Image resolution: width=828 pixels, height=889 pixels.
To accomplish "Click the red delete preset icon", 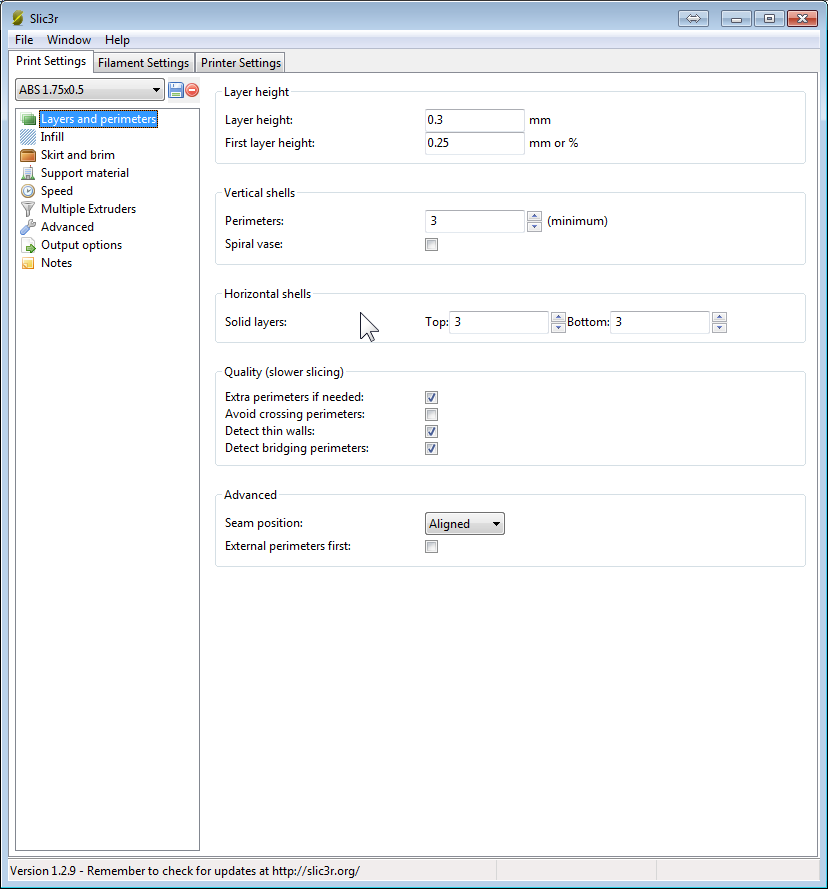I will [192, 90].
